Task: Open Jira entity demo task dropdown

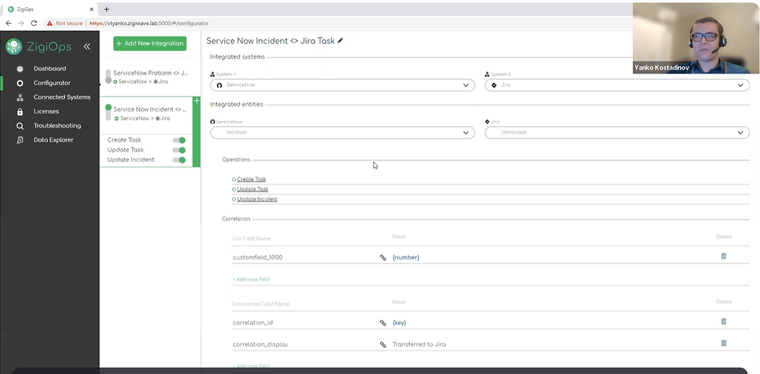Action: pos(617,132)
